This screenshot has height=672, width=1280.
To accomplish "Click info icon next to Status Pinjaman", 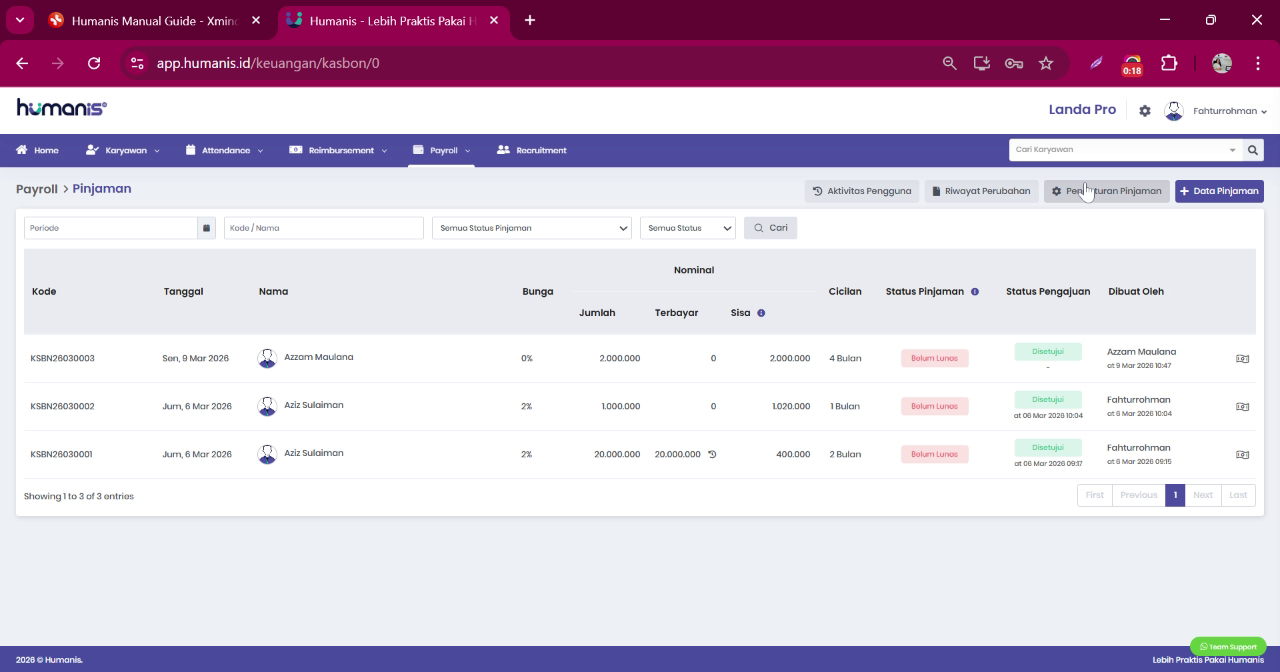I will [x=975, y=292].
